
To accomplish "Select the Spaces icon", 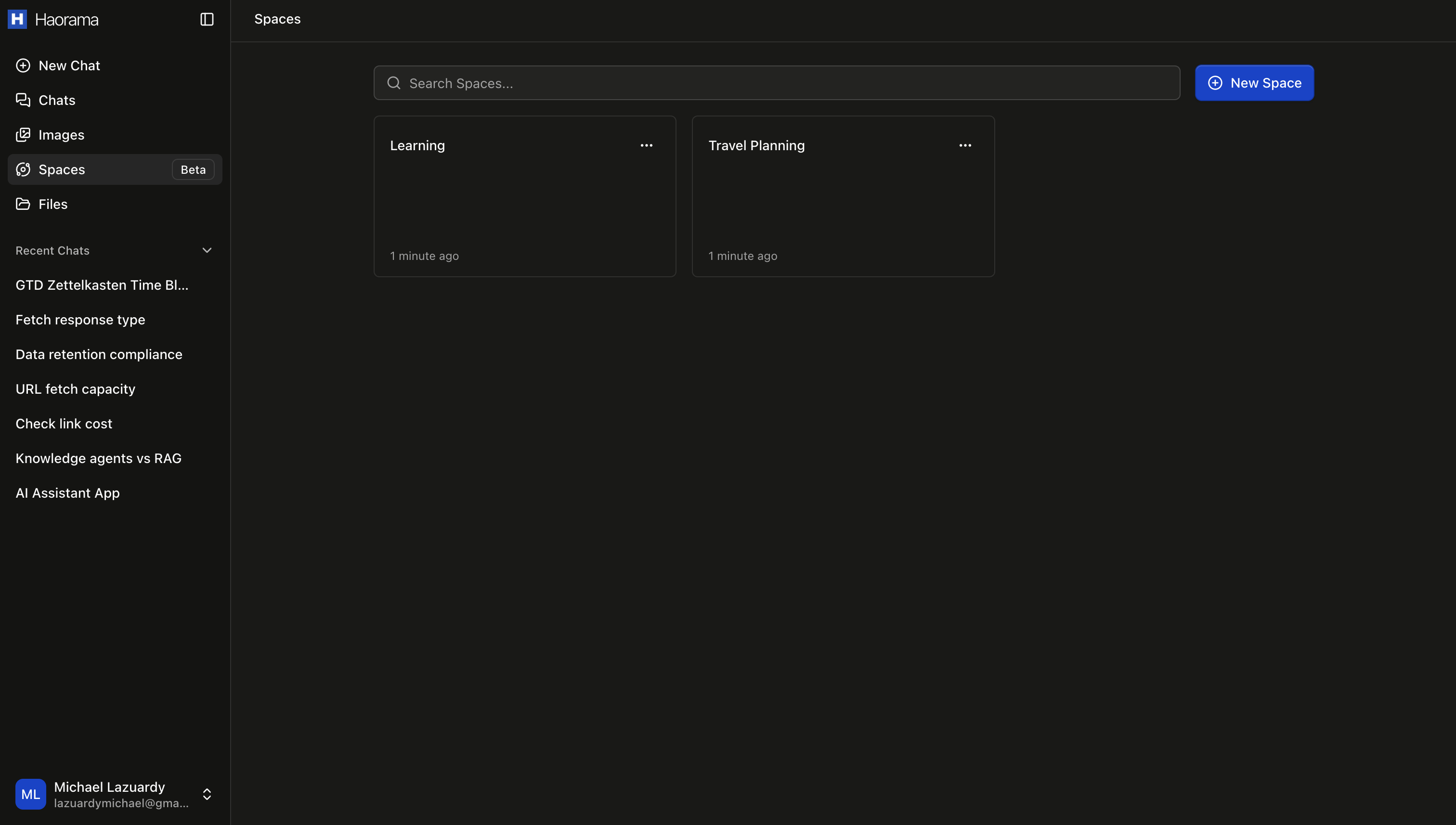I will point(23,169).
